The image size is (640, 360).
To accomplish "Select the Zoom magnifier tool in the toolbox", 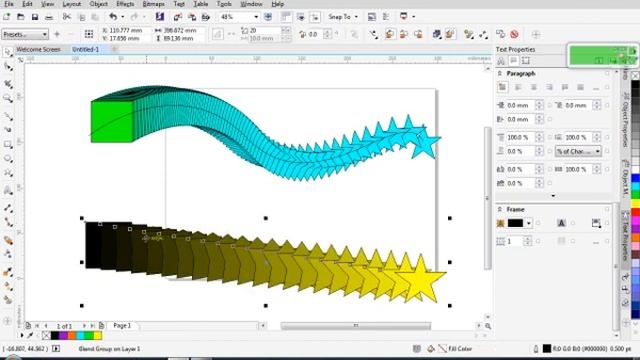I will [x=8, y=98].
